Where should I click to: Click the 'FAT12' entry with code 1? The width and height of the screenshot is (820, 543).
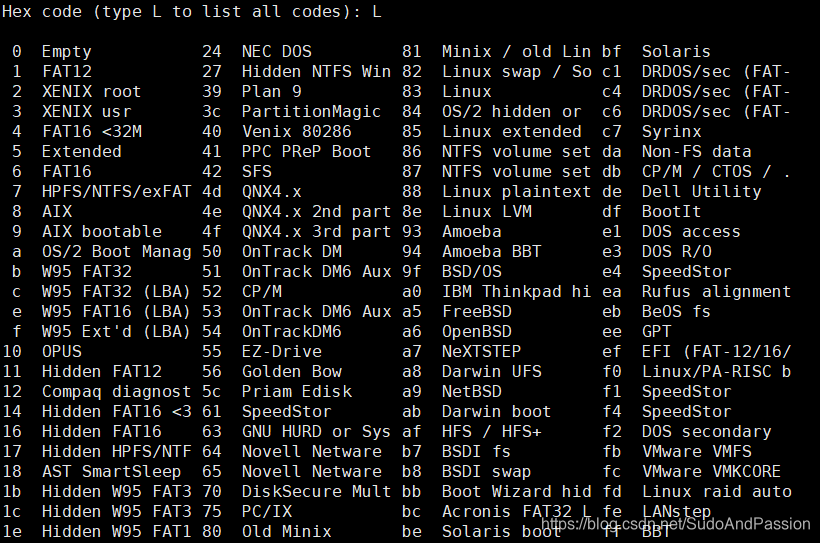(66, 72)
